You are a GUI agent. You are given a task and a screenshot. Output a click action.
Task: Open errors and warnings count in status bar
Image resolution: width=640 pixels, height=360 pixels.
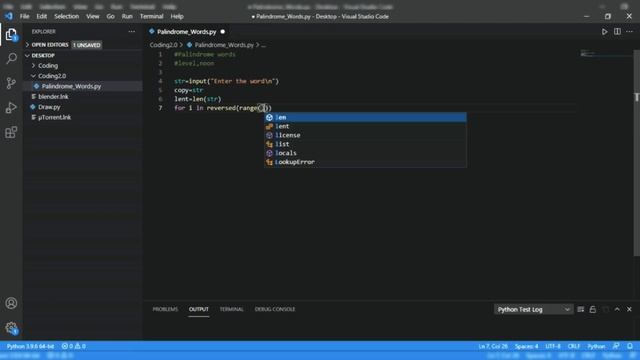(73, 346)
